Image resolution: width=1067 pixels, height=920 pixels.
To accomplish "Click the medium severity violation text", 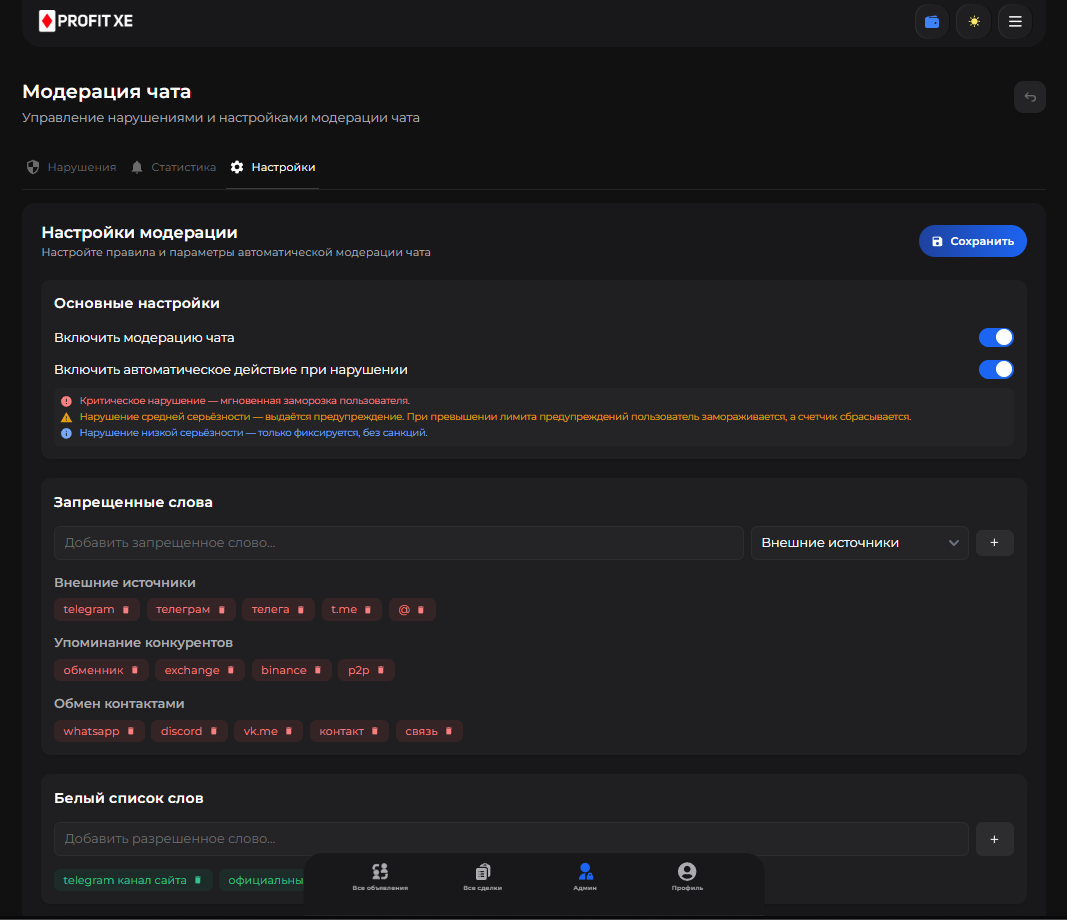I will pyautogui.click(x=495, y=416).
